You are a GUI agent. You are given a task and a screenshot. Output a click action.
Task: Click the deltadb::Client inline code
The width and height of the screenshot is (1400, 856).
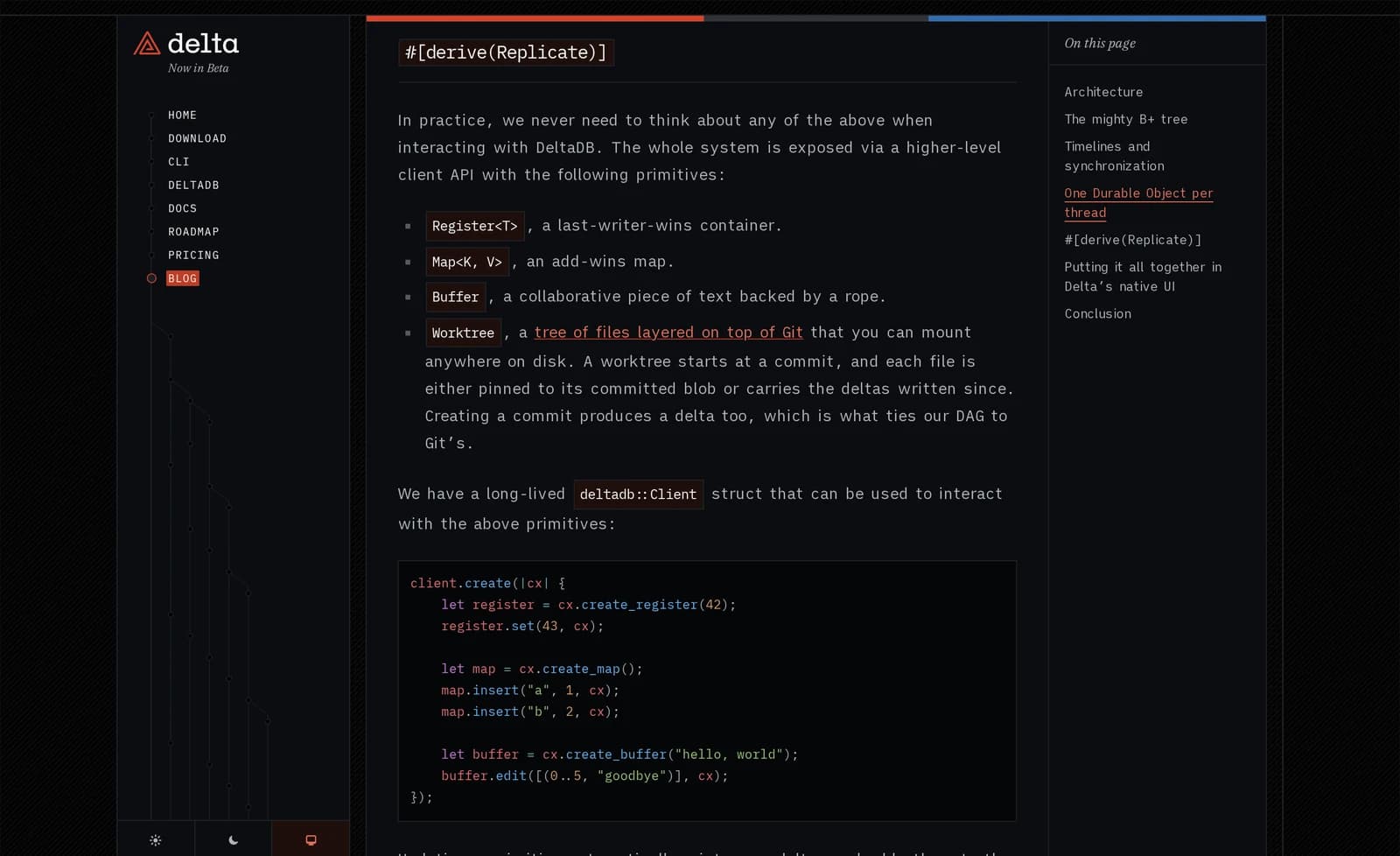pos(638,495)
